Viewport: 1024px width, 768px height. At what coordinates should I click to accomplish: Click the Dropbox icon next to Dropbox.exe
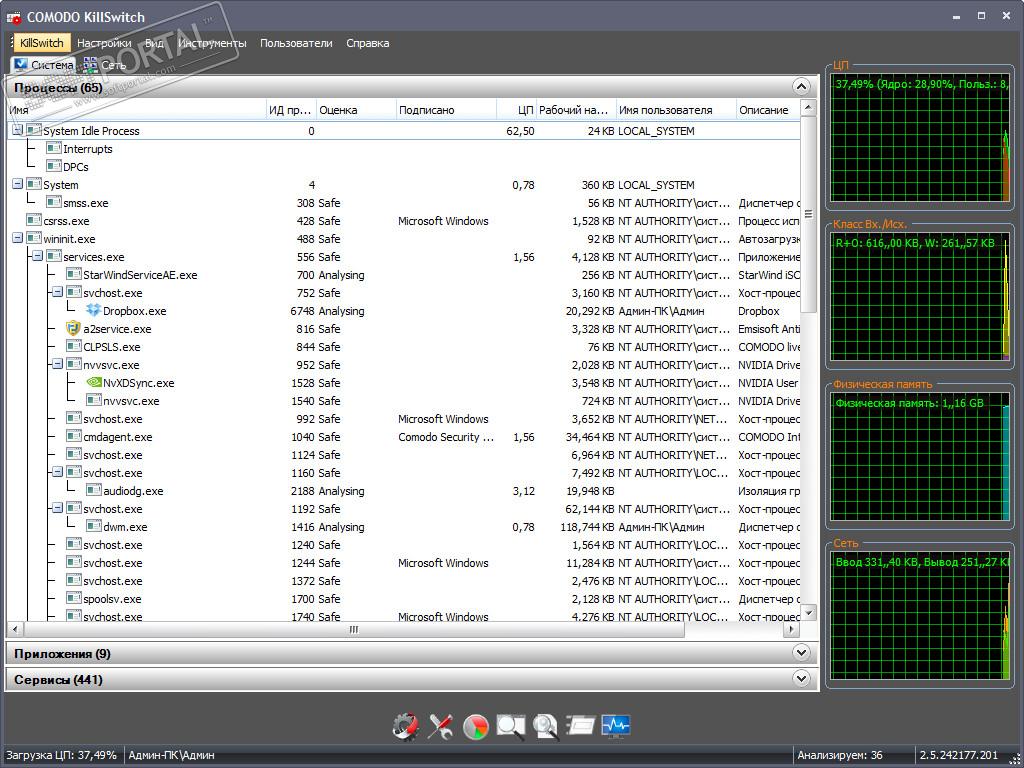pyautogui.click(x=93, y=310)
